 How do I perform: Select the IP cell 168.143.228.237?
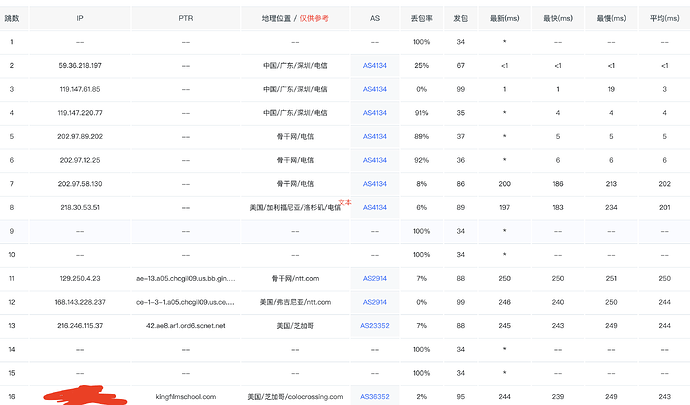[x=80, y=302]
